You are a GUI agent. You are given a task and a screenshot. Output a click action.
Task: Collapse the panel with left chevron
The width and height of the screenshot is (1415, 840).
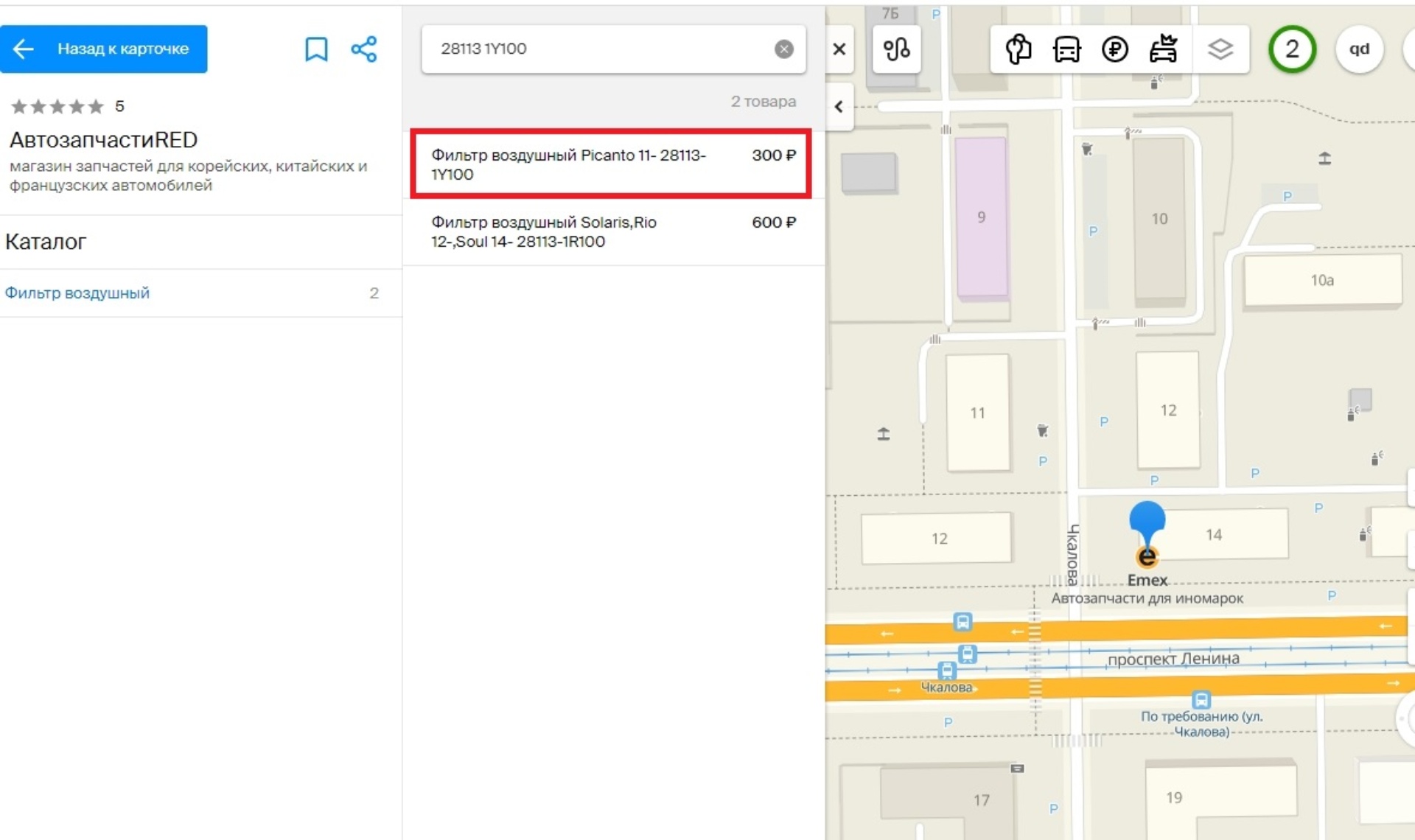839,107
